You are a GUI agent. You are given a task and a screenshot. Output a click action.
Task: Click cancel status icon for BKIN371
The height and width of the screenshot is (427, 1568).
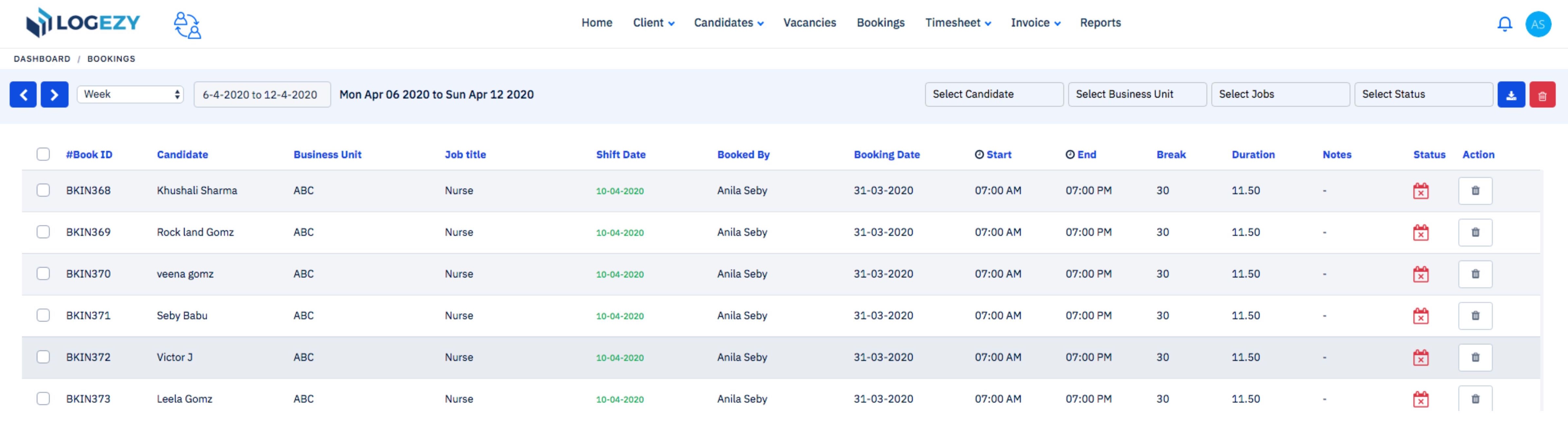pos(1420,316)
